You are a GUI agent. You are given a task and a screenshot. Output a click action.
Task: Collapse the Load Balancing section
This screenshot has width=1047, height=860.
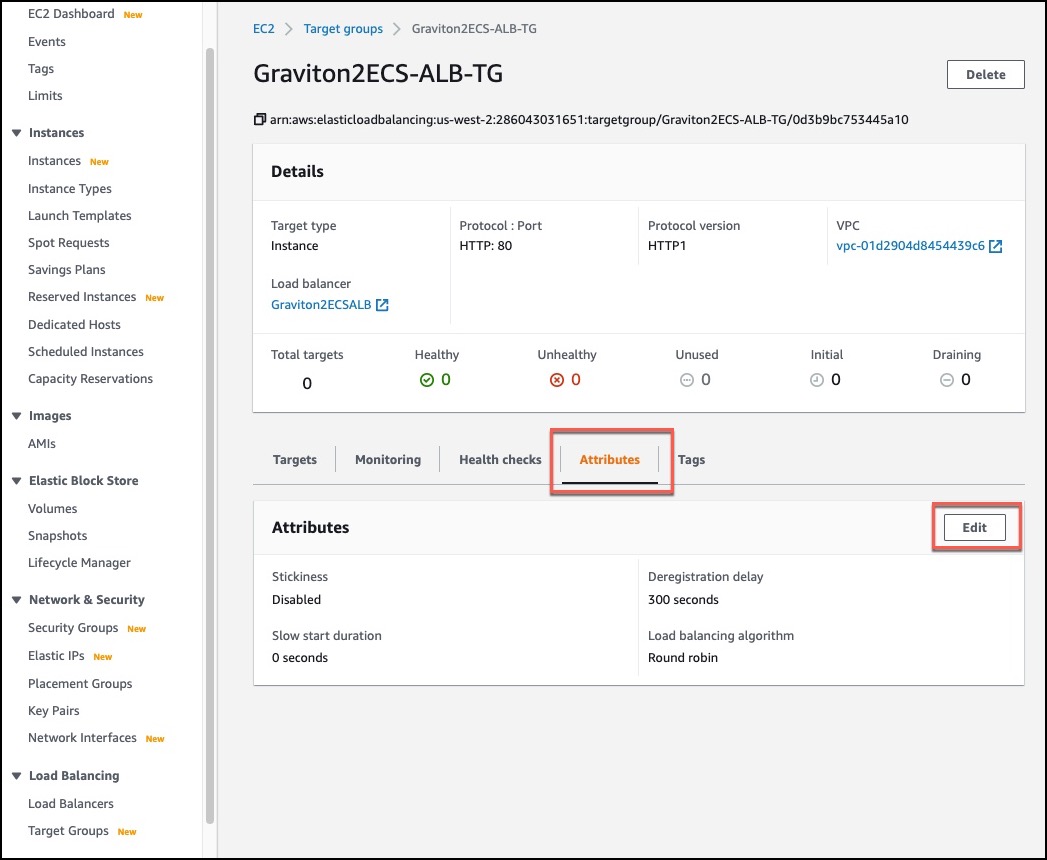click(17, 776)
